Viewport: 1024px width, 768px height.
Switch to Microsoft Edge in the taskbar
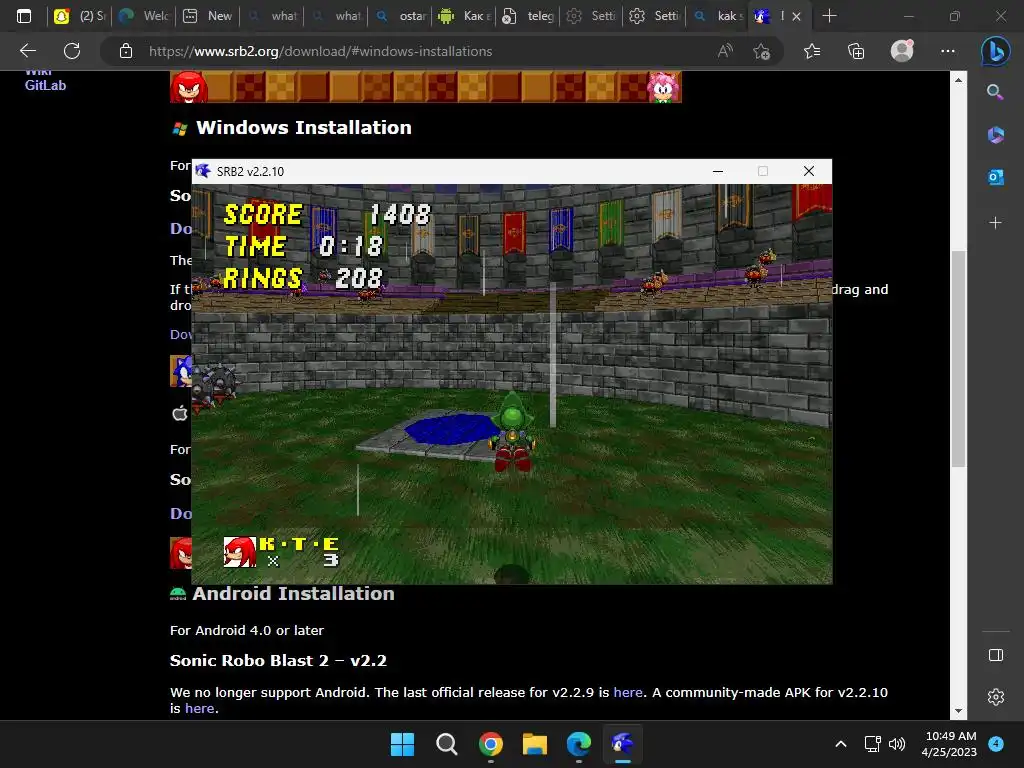coord(579,744)
